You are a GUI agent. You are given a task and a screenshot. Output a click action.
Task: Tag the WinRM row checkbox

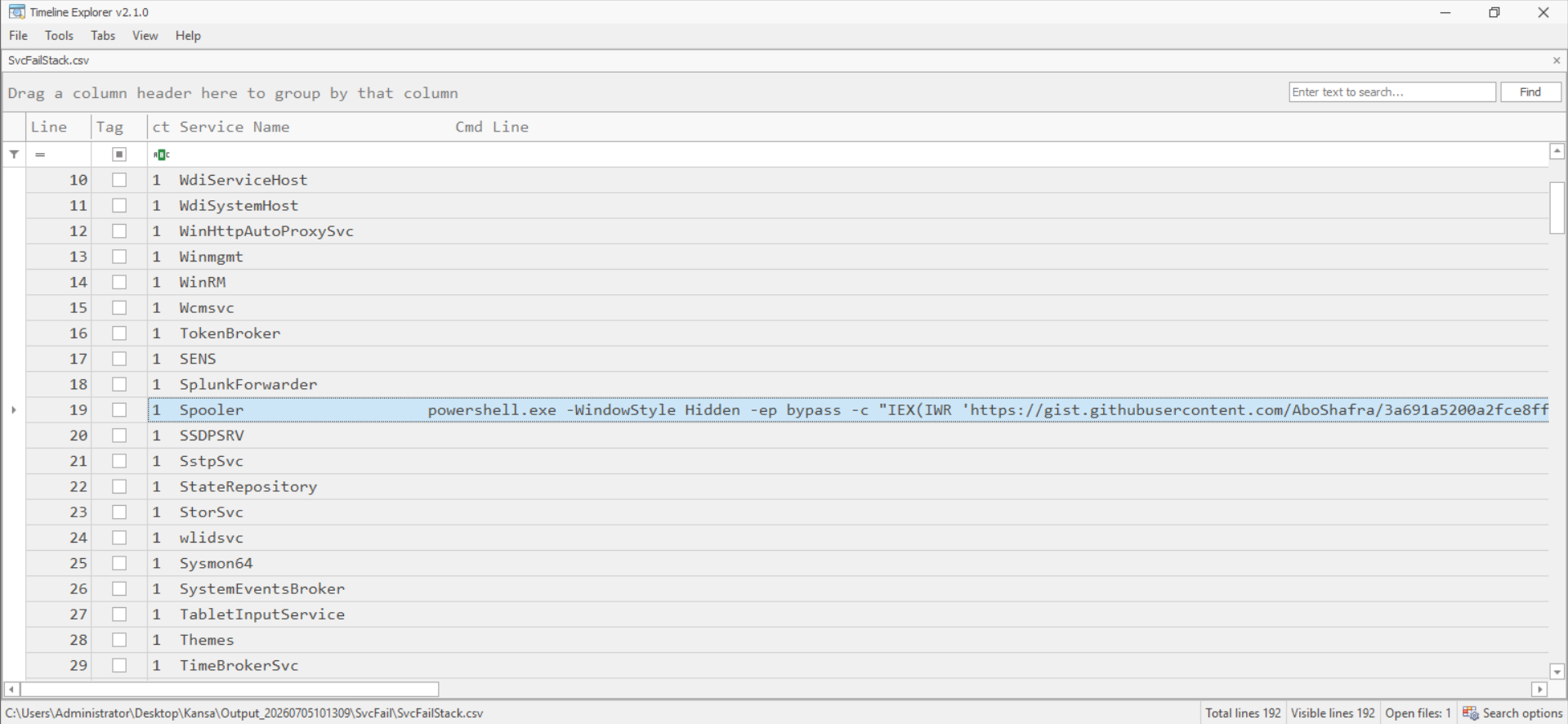pyautogui.click(x=119, y=282)
